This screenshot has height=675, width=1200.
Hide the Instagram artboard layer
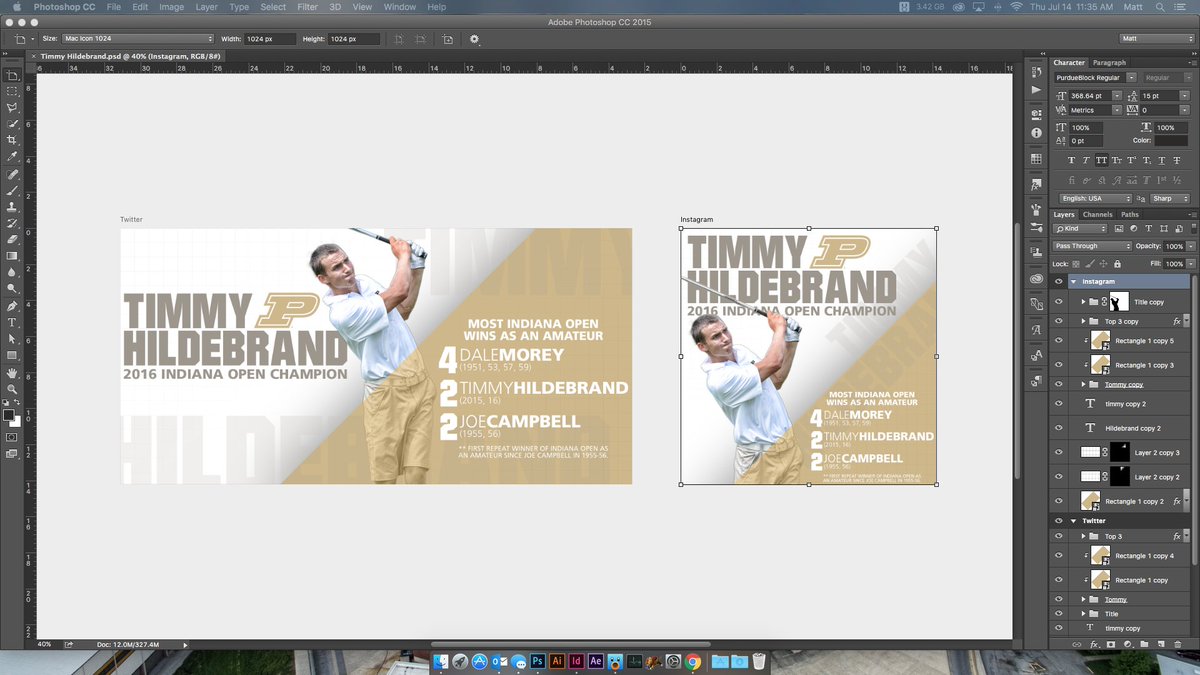[x=1059, y=282]
